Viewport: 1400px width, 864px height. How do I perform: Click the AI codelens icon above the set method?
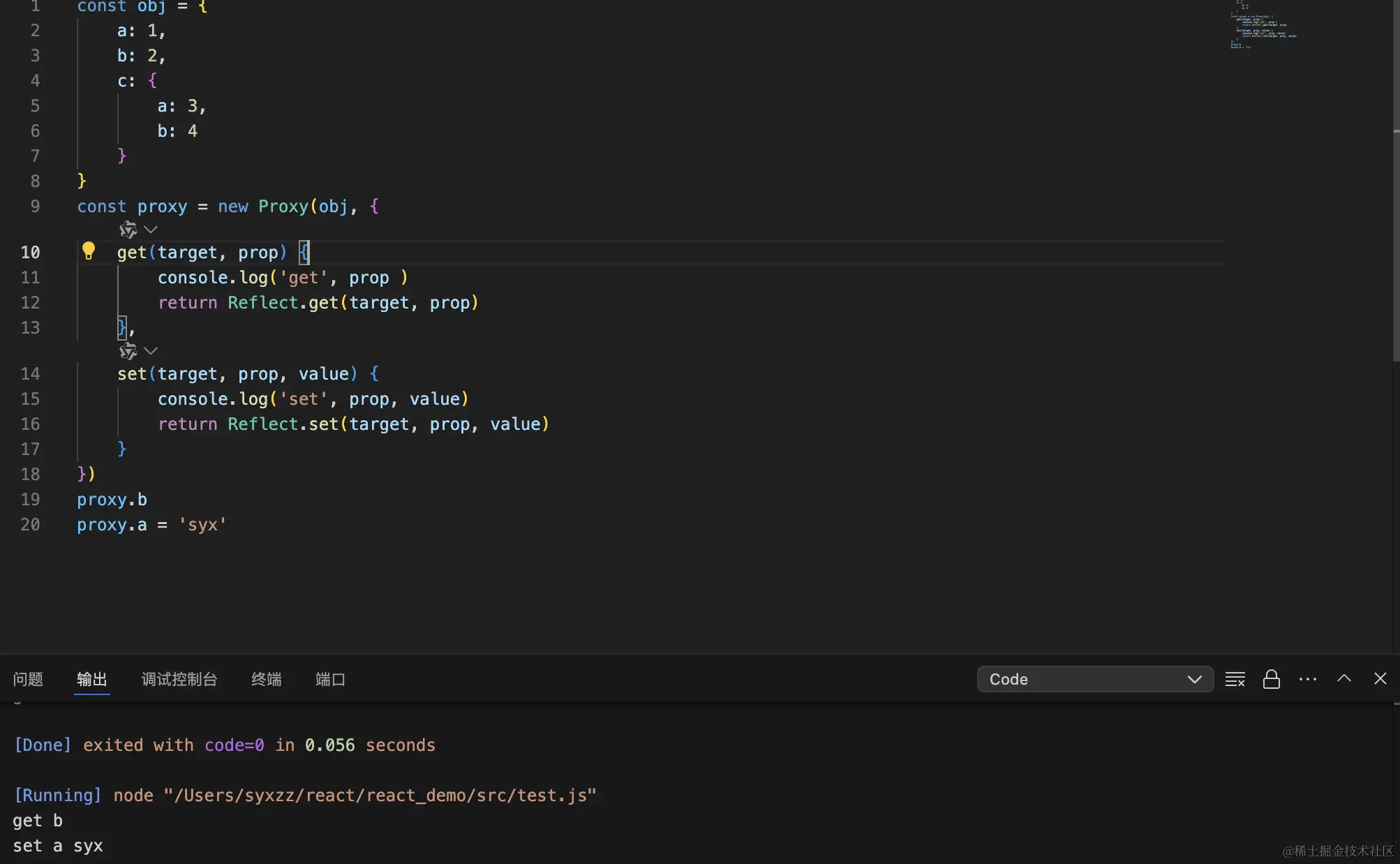tap(128, 351)
